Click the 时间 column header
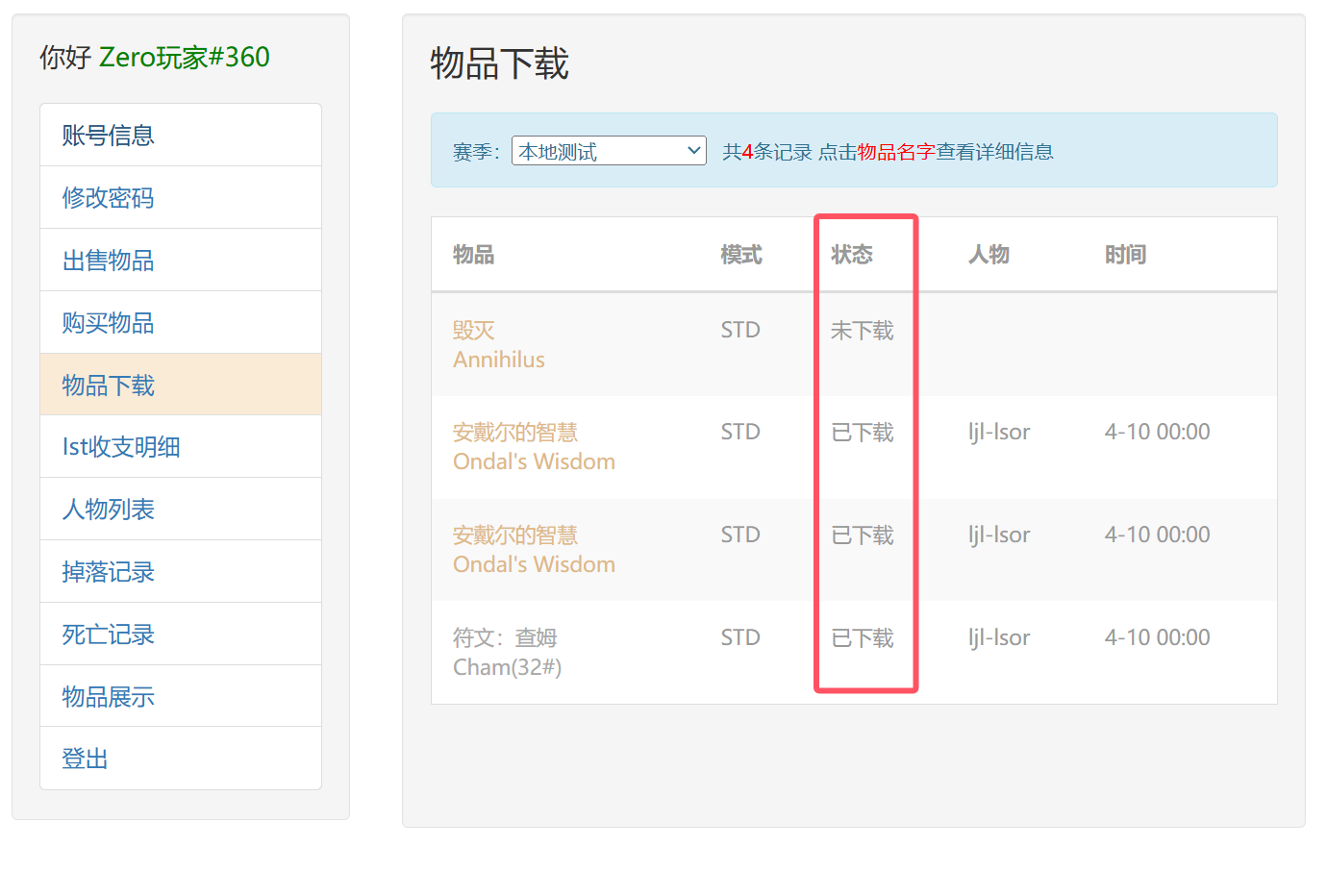The width and height of the screenshot is (1327, 896). (x=1125, y=255)
